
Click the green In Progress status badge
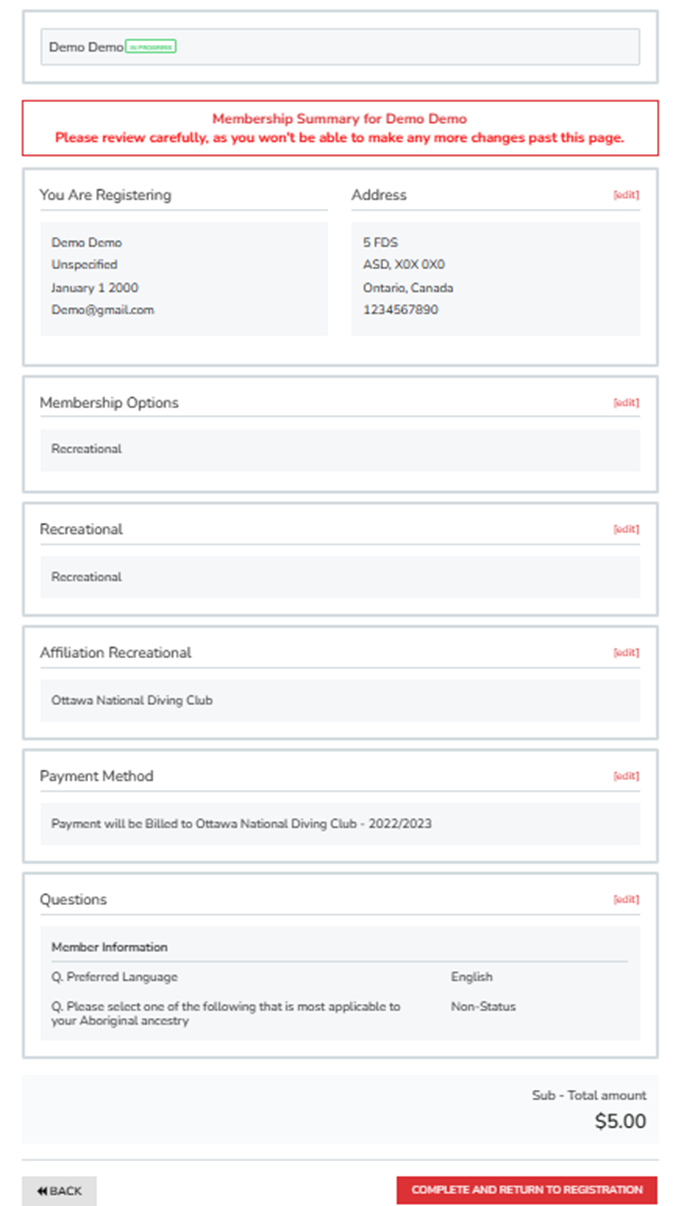[x=151, y=47]
